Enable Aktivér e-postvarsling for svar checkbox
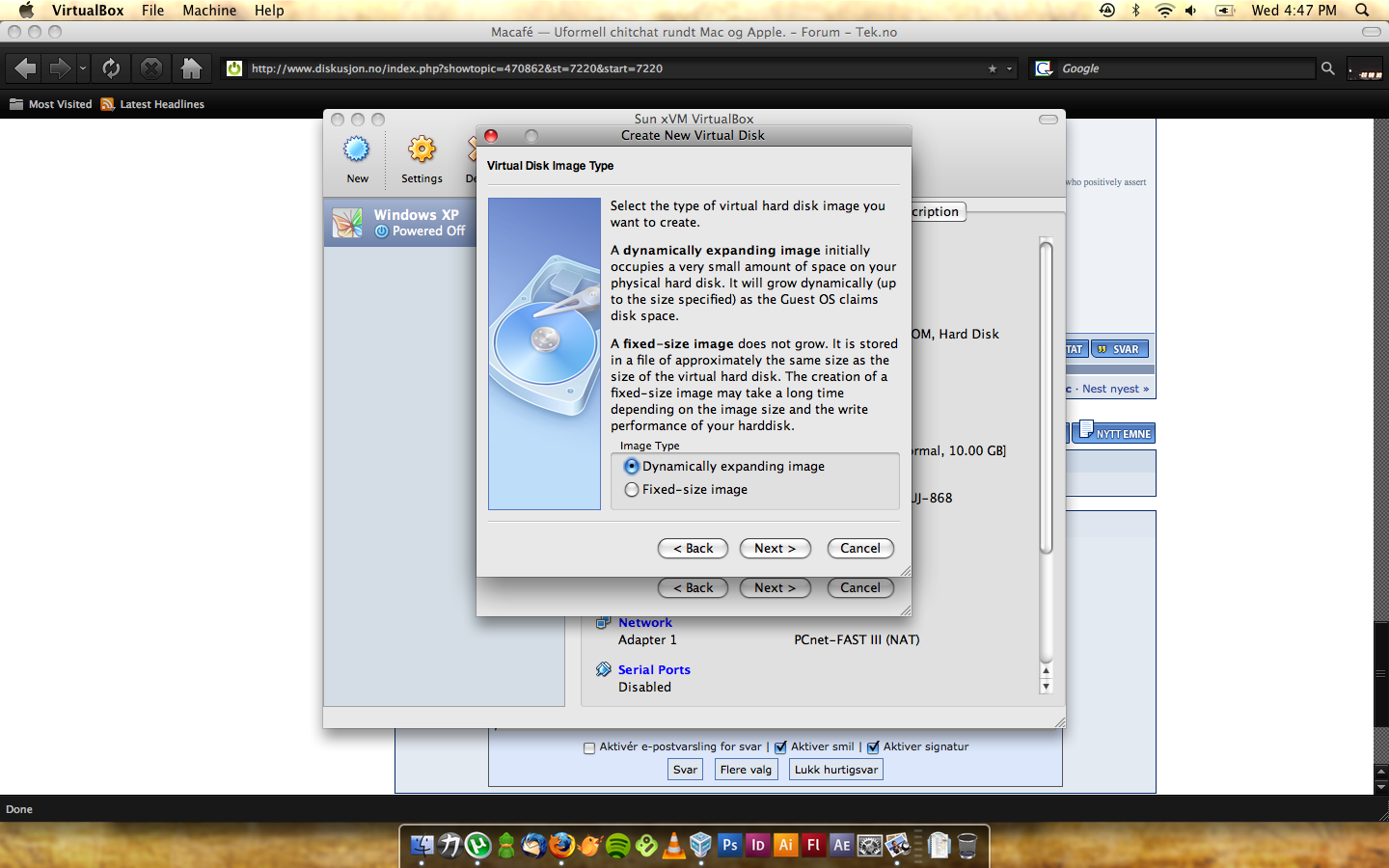1389x868 pixels. 589,747
